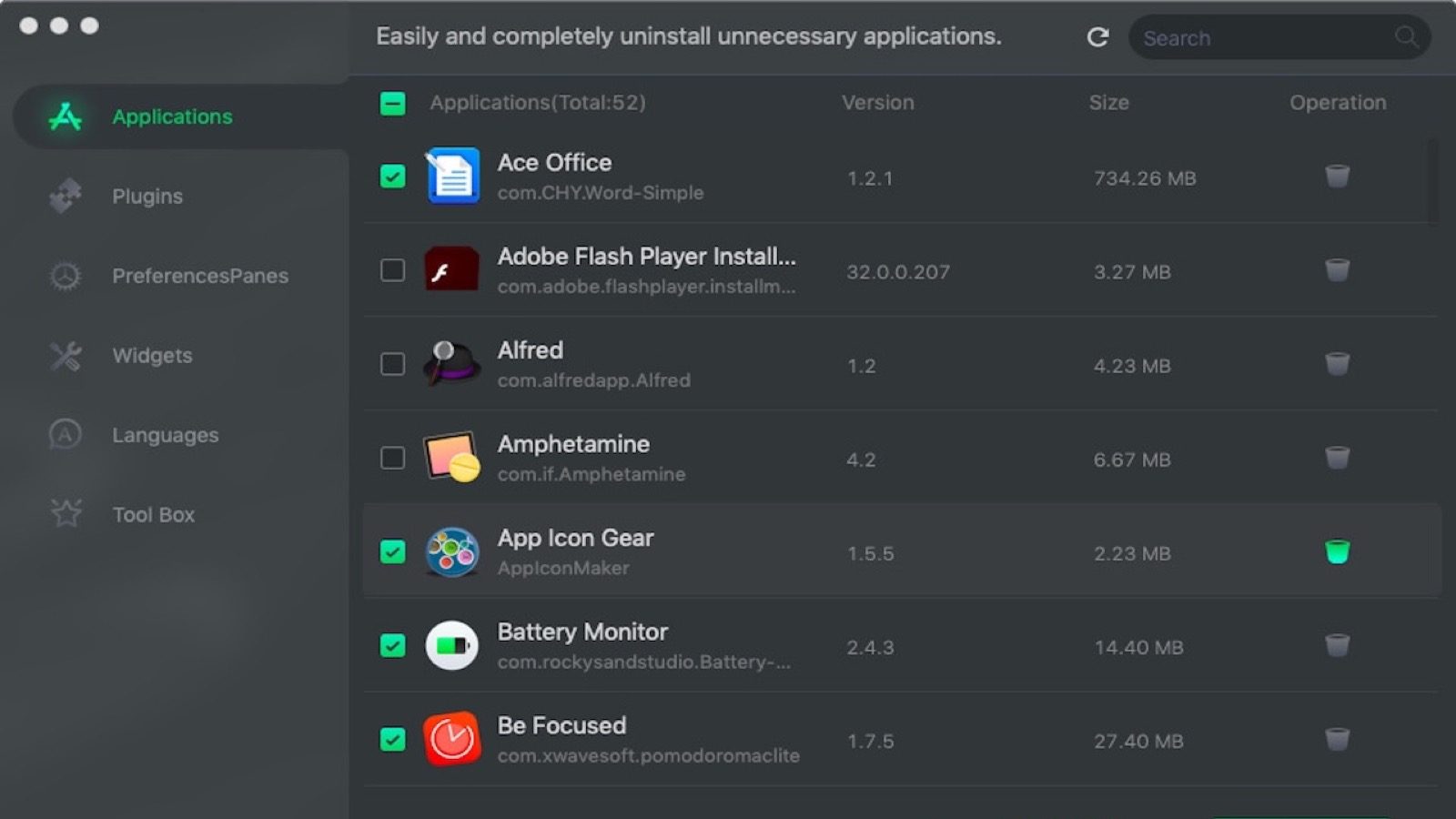Viewport: 1456px width, 819px height.
Task: Click the Operation column header
Action: 1338,103
